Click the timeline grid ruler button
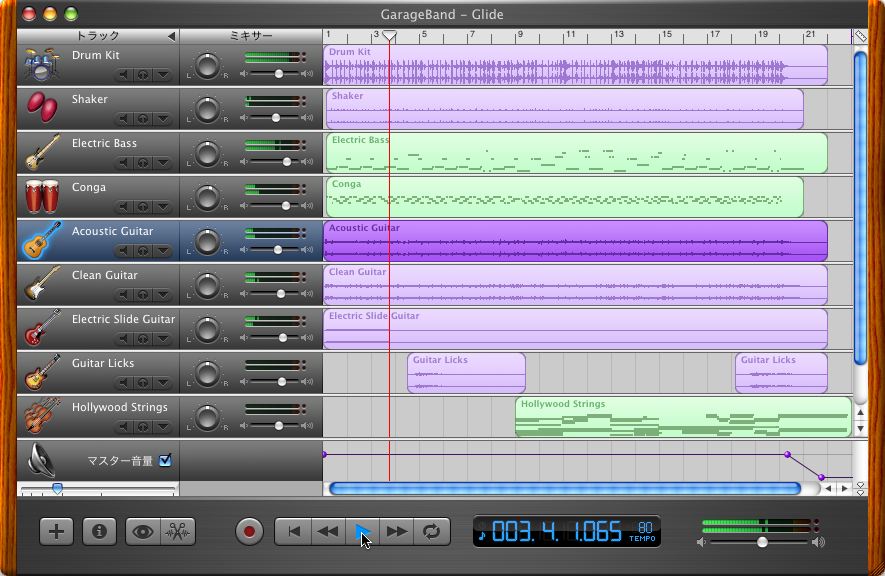 (860, 36)
